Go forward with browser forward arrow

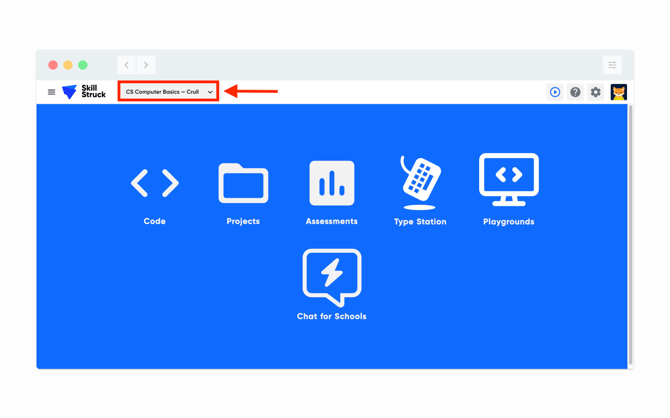(x=146, y=65)
